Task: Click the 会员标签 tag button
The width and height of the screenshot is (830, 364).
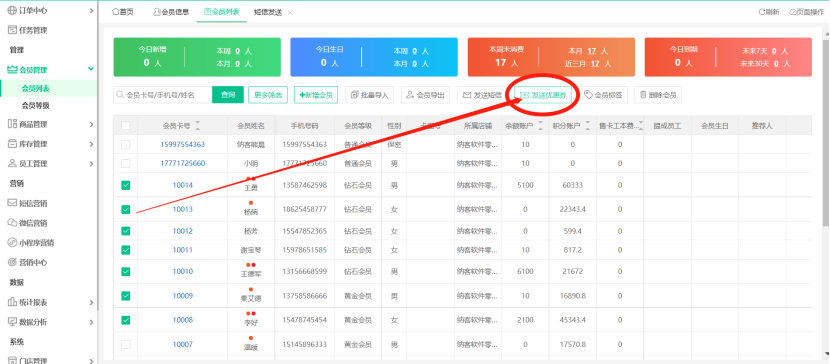Action: (x=603, y=95)
